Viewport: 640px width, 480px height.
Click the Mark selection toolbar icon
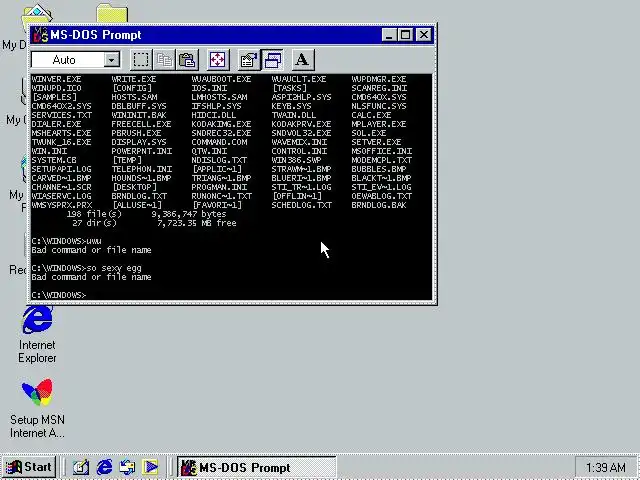tap(141, 60)
